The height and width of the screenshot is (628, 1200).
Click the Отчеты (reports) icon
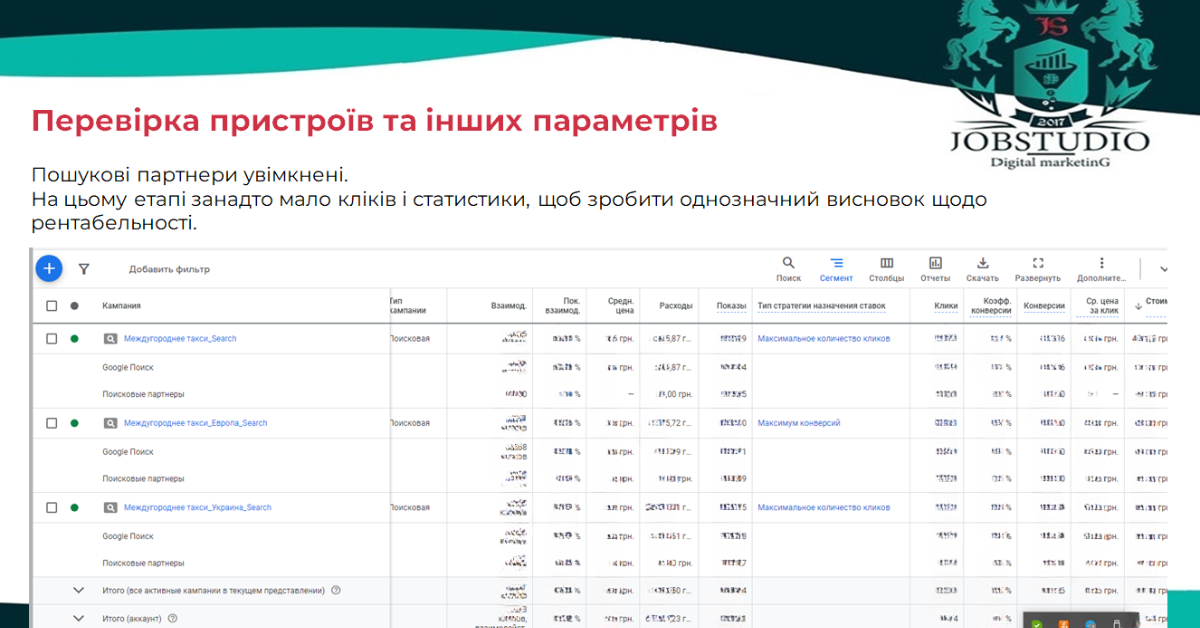click(935, 262)
